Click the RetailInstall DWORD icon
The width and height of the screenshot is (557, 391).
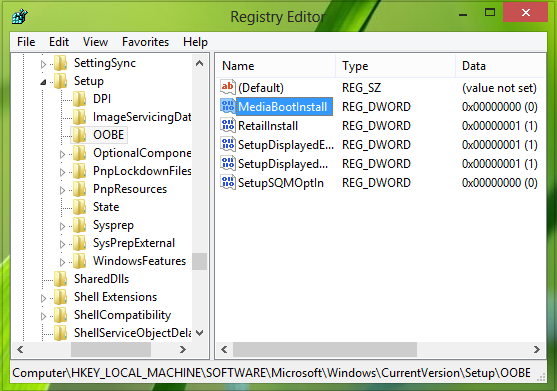click(228, 125)
